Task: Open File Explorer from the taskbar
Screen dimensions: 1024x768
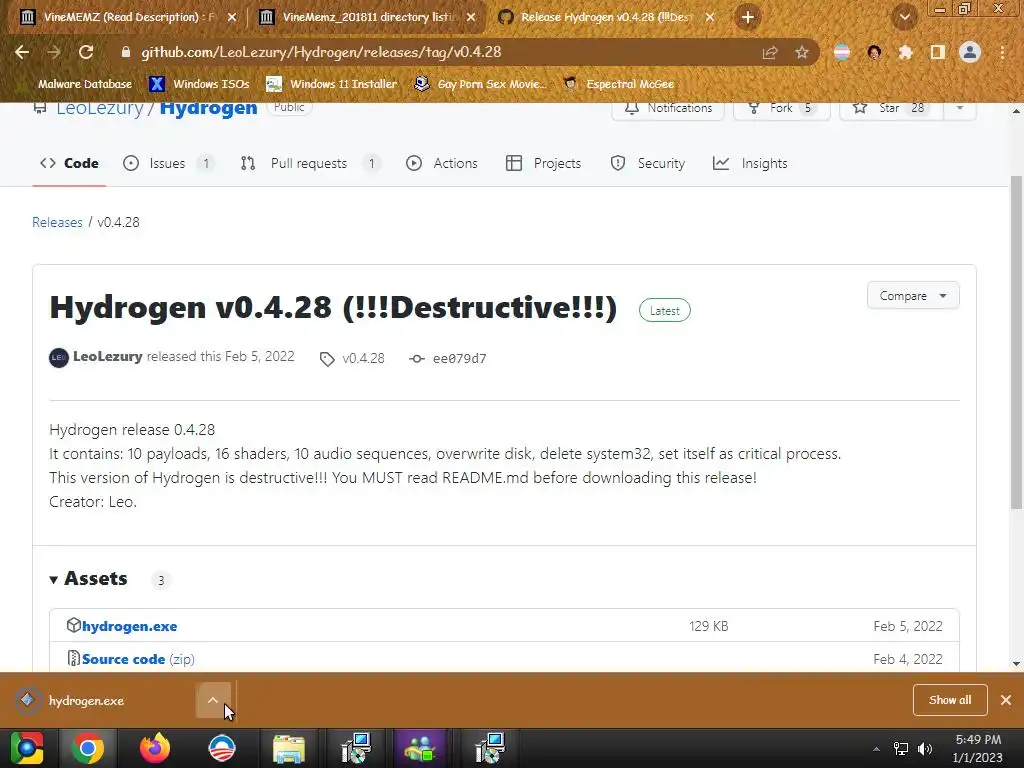Action: (x=289, y=748)
